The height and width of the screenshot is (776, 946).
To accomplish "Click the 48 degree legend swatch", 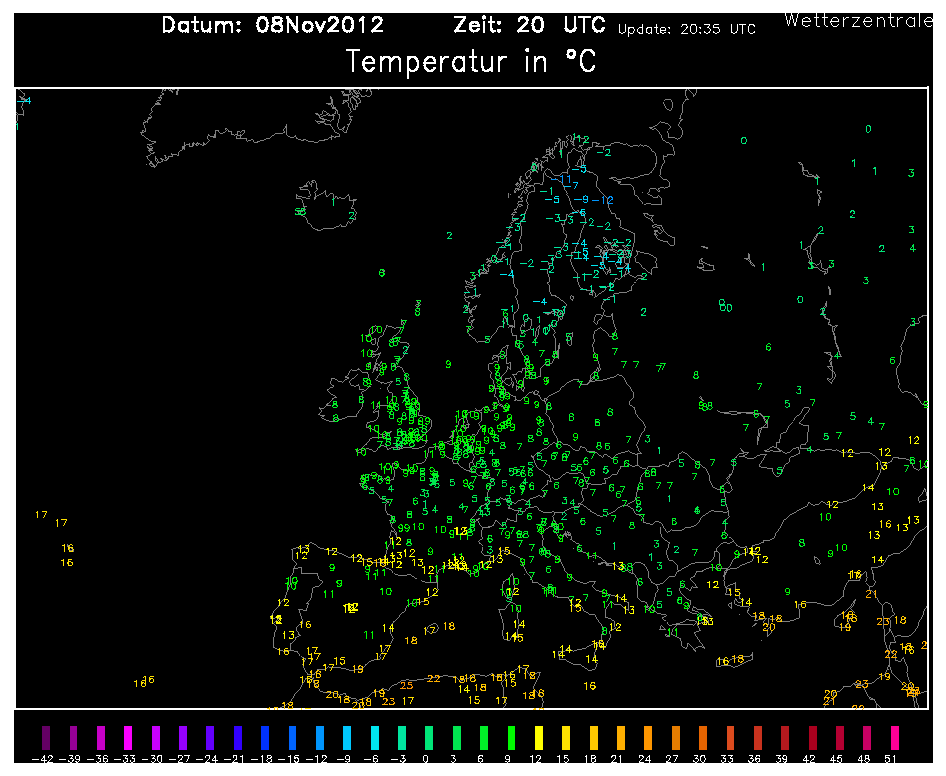I will (x=867, y=738).
